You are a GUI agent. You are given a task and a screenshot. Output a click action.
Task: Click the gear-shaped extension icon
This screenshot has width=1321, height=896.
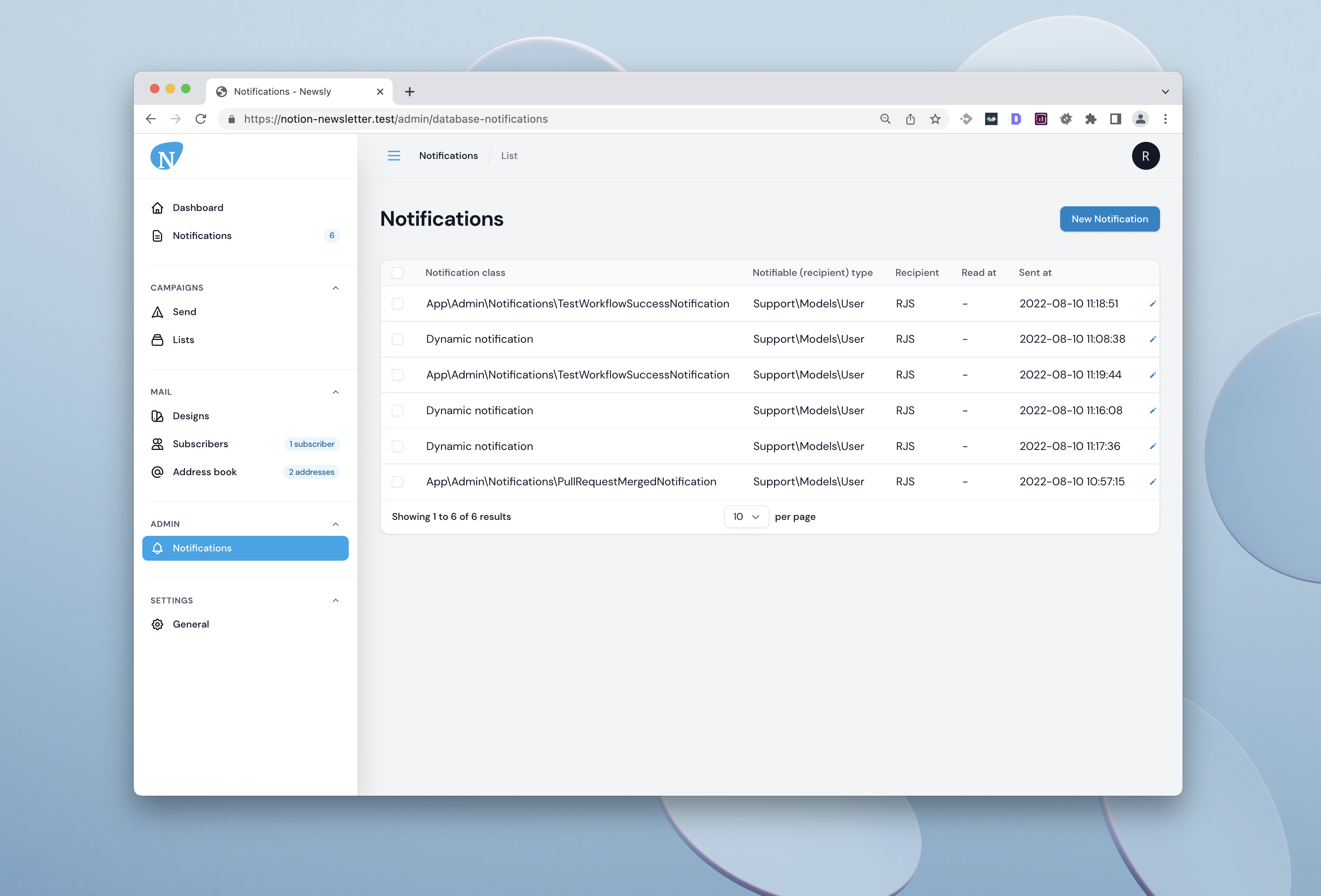(1066, 119)
